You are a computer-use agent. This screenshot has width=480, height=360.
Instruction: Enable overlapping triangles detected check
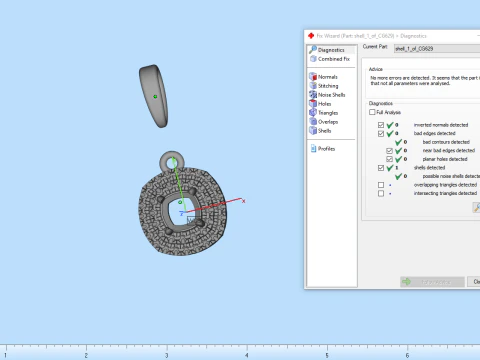[381, 185]
